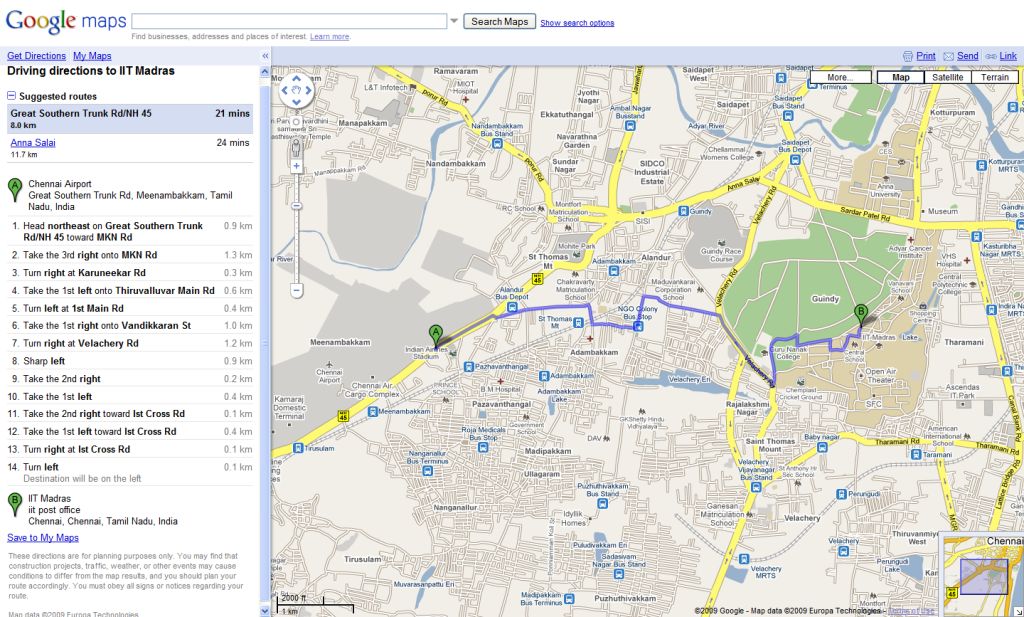Screen dimensions: 1024x617
Task: Click the hand icon to return to last result
Action: click(x=296, y=90)
